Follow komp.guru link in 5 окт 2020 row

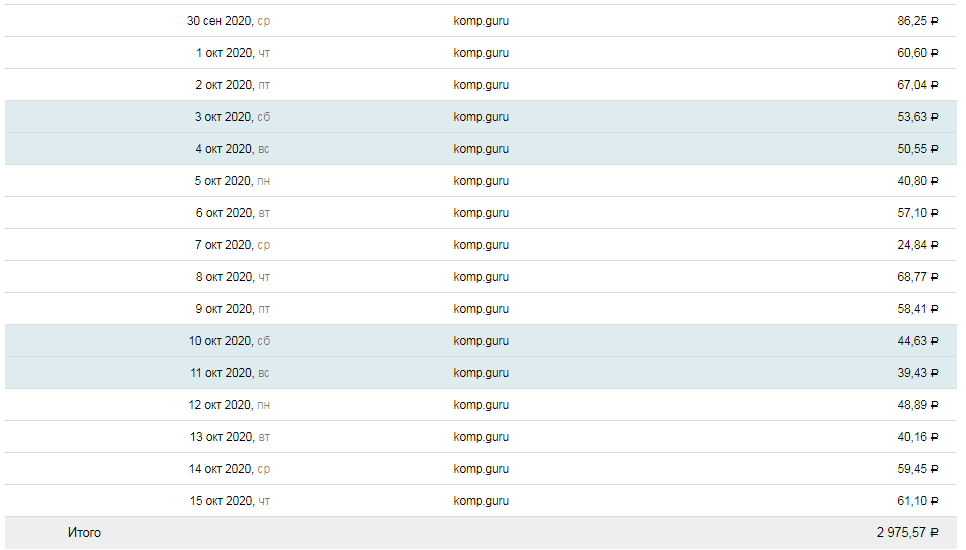click(x=481, y=181)
